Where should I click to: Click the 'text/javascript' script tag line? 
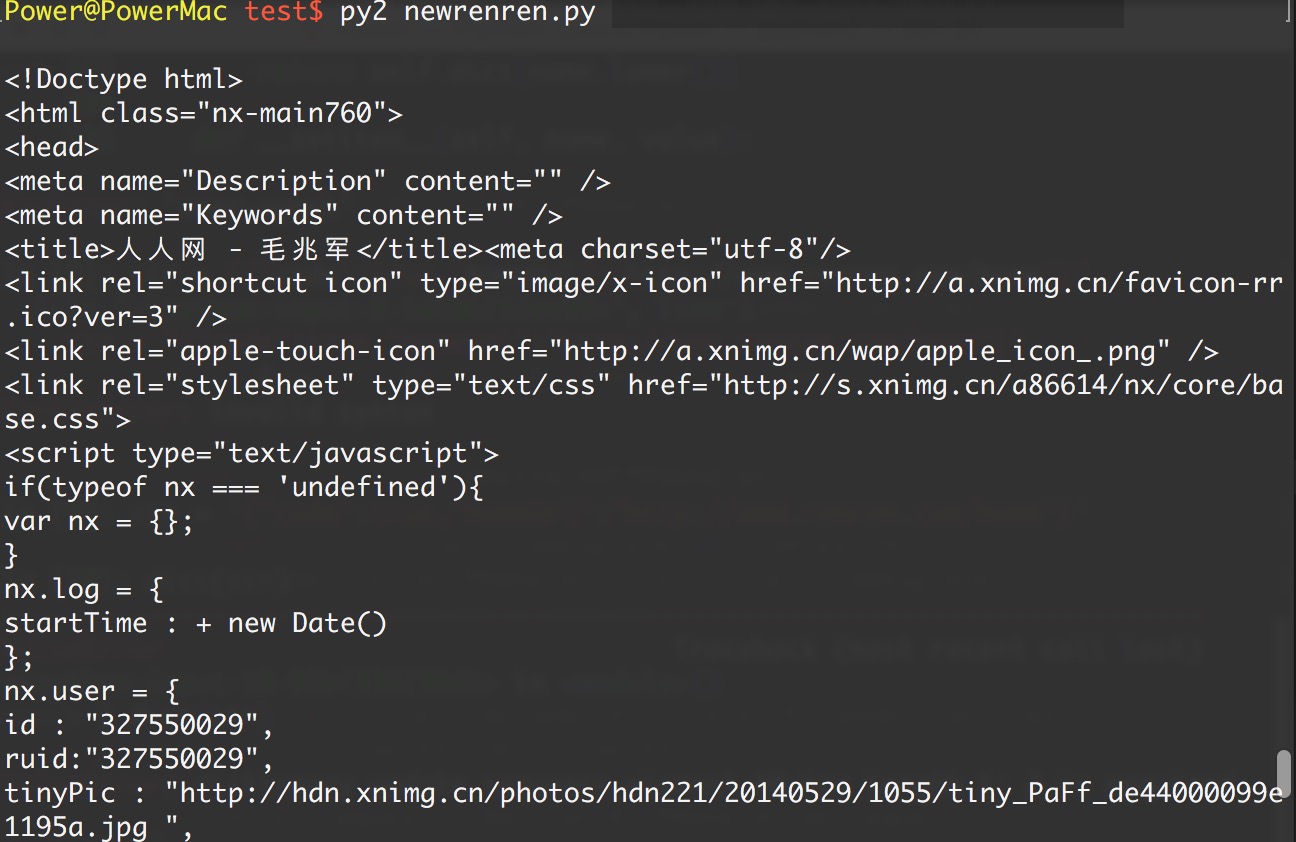[x=251, y=453]
